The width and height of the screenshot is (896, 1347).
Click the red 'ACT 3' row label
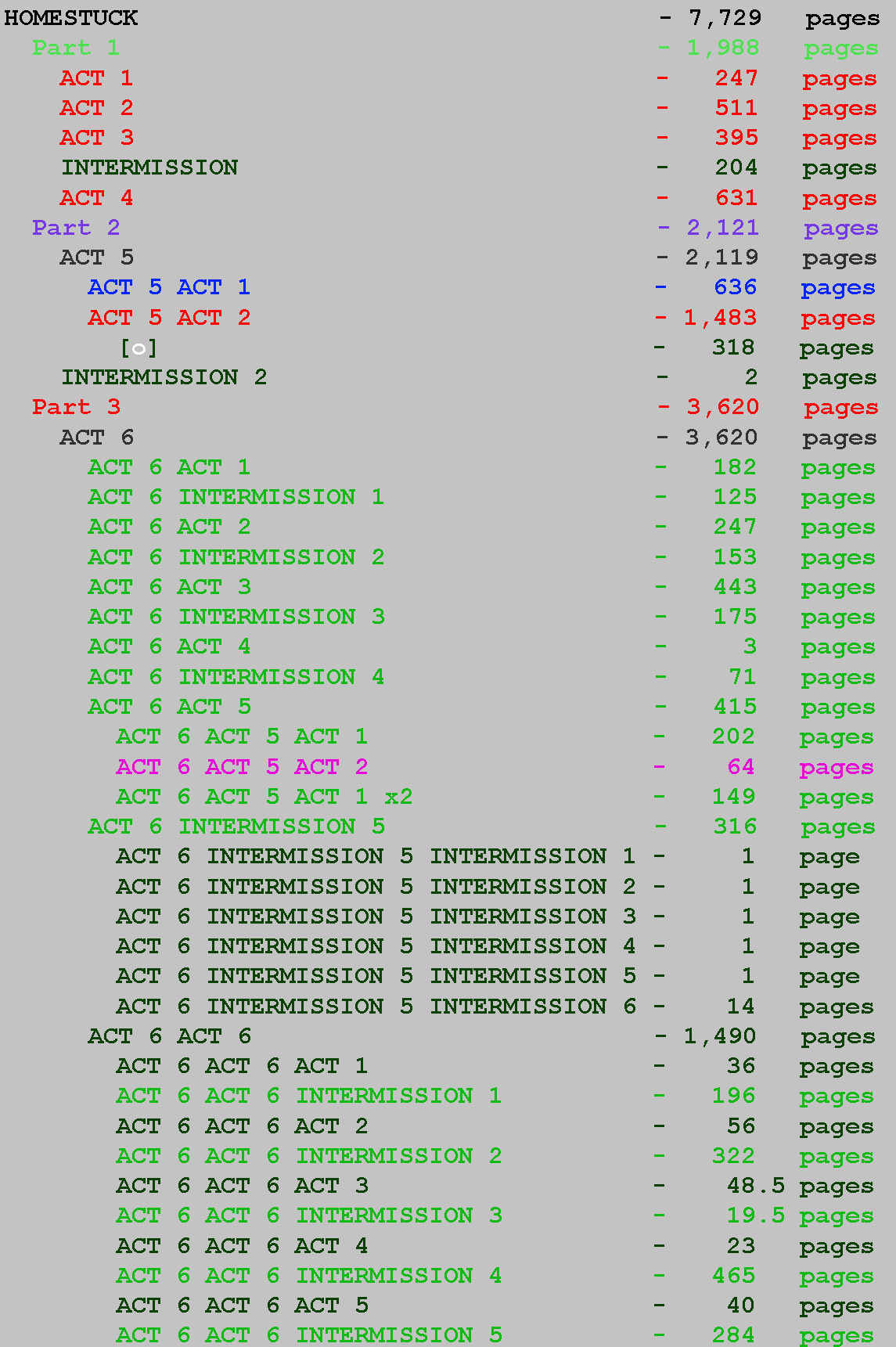click(x=96, y=138)
